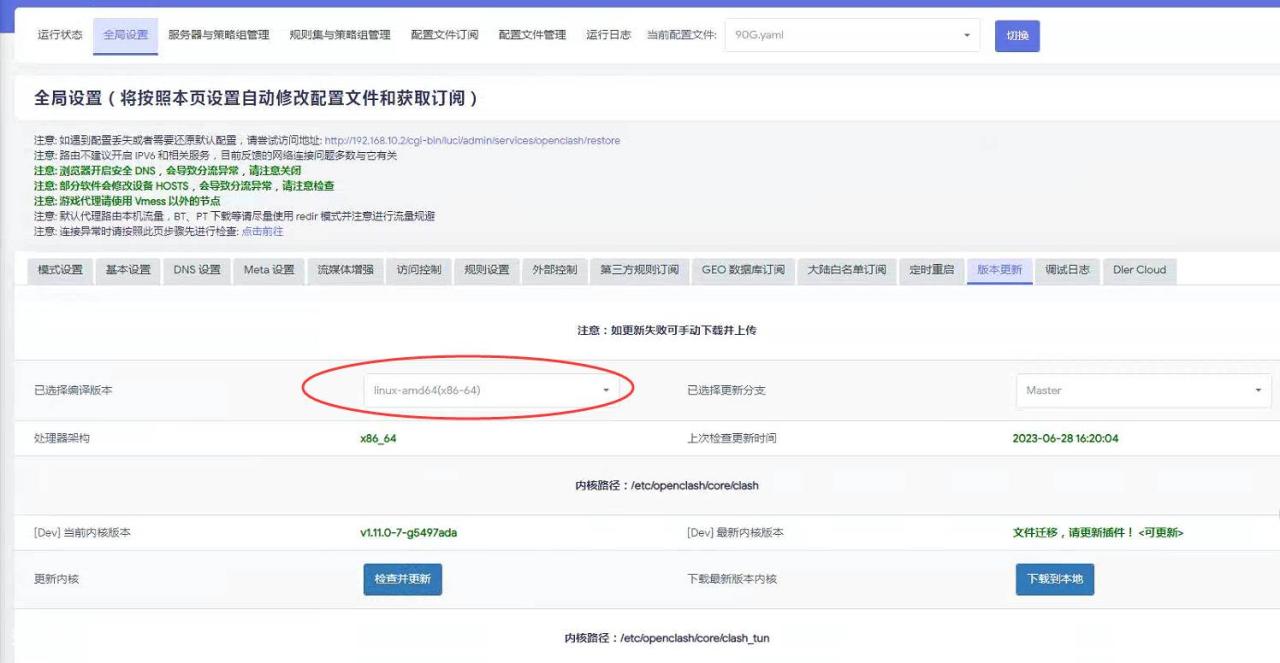Select the 定时重启 sub-tab

pos(931,270)
